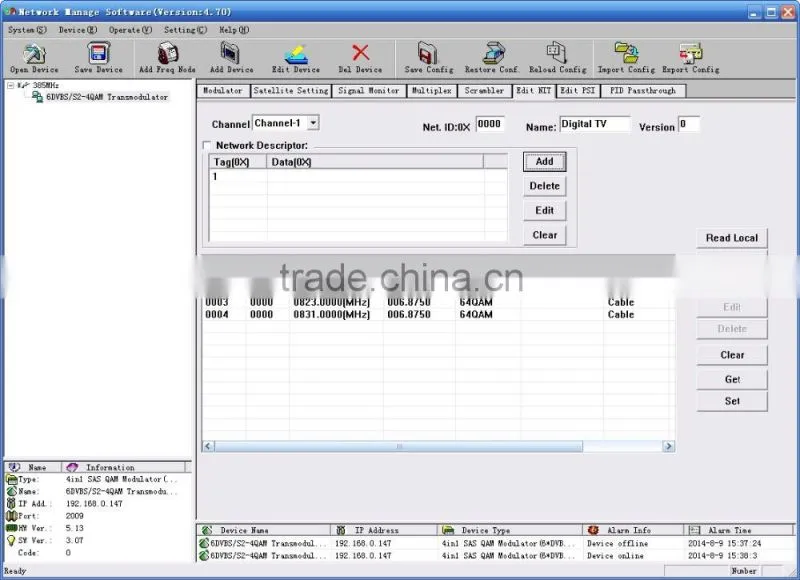This screenshot has width=800, height=580.
Task: Click the device icon of the offline alarm row
Action: point(204,543)
